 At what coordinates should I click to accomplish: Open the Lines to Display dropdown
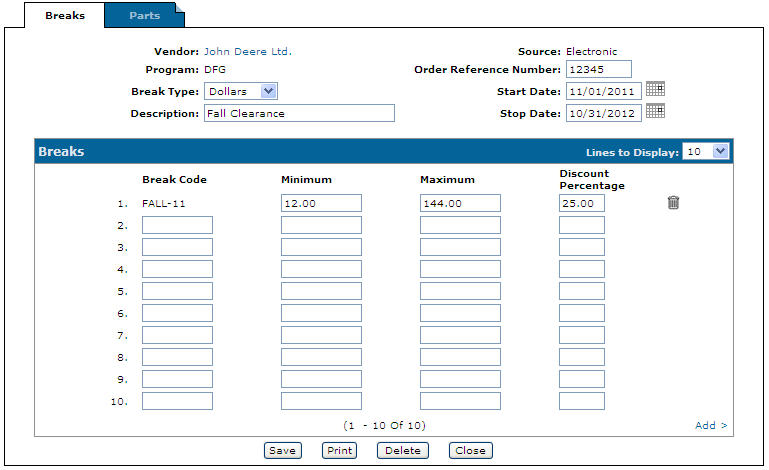(x=706, y=151)
